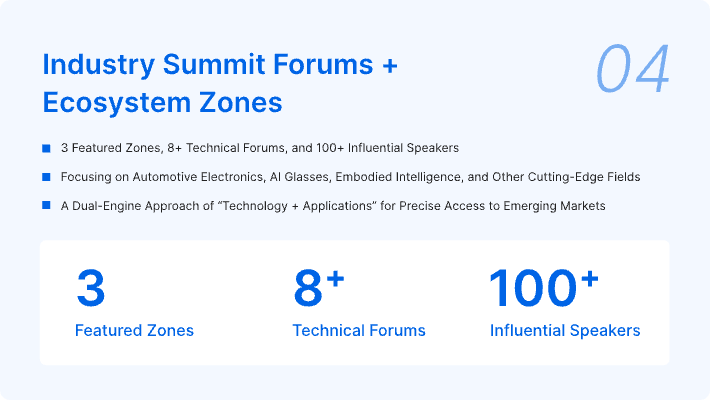This screenshot has height=400, width=710.
Task: Click the blue bullet beside Dual-Engine Approach line
Action: (46, 206)
